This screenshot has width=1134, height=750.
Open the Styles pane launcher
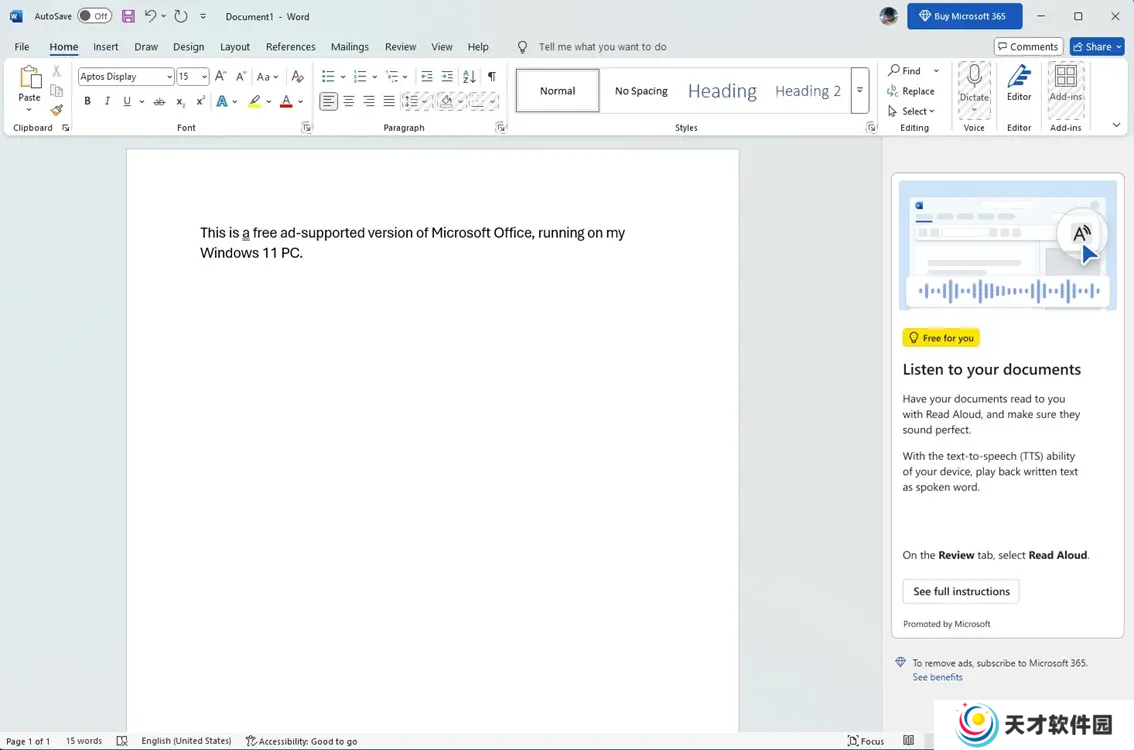(871, 128)
